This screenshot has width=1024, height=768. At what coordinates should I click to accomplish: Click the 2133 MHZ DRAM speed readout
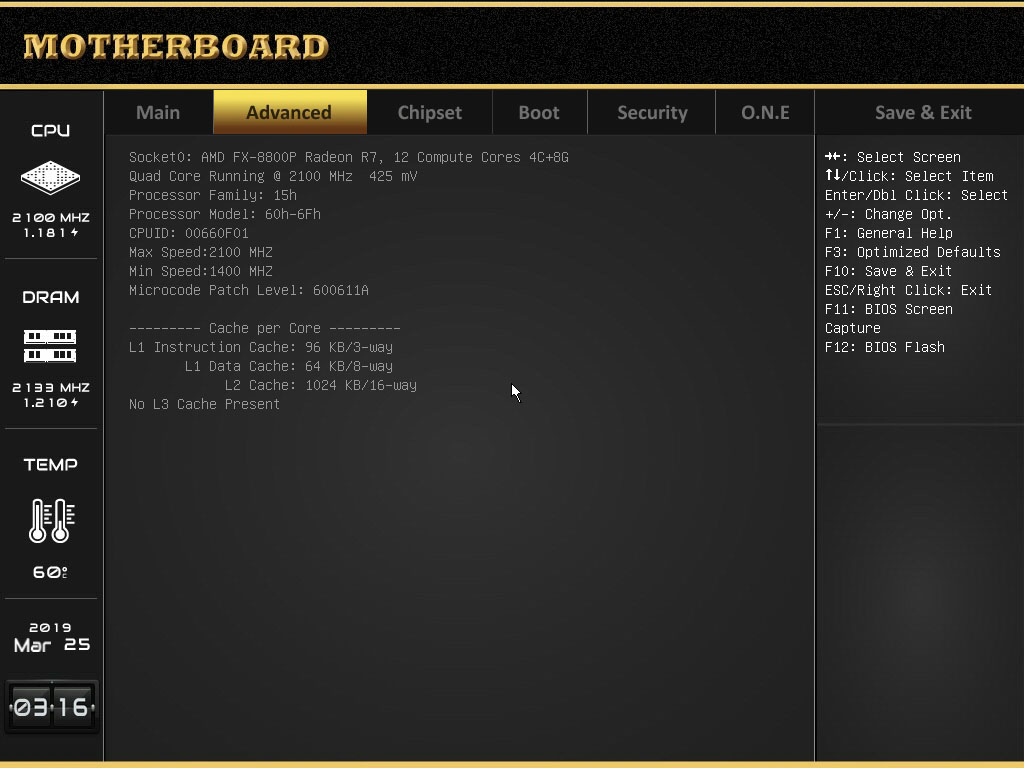coord(51,387)
